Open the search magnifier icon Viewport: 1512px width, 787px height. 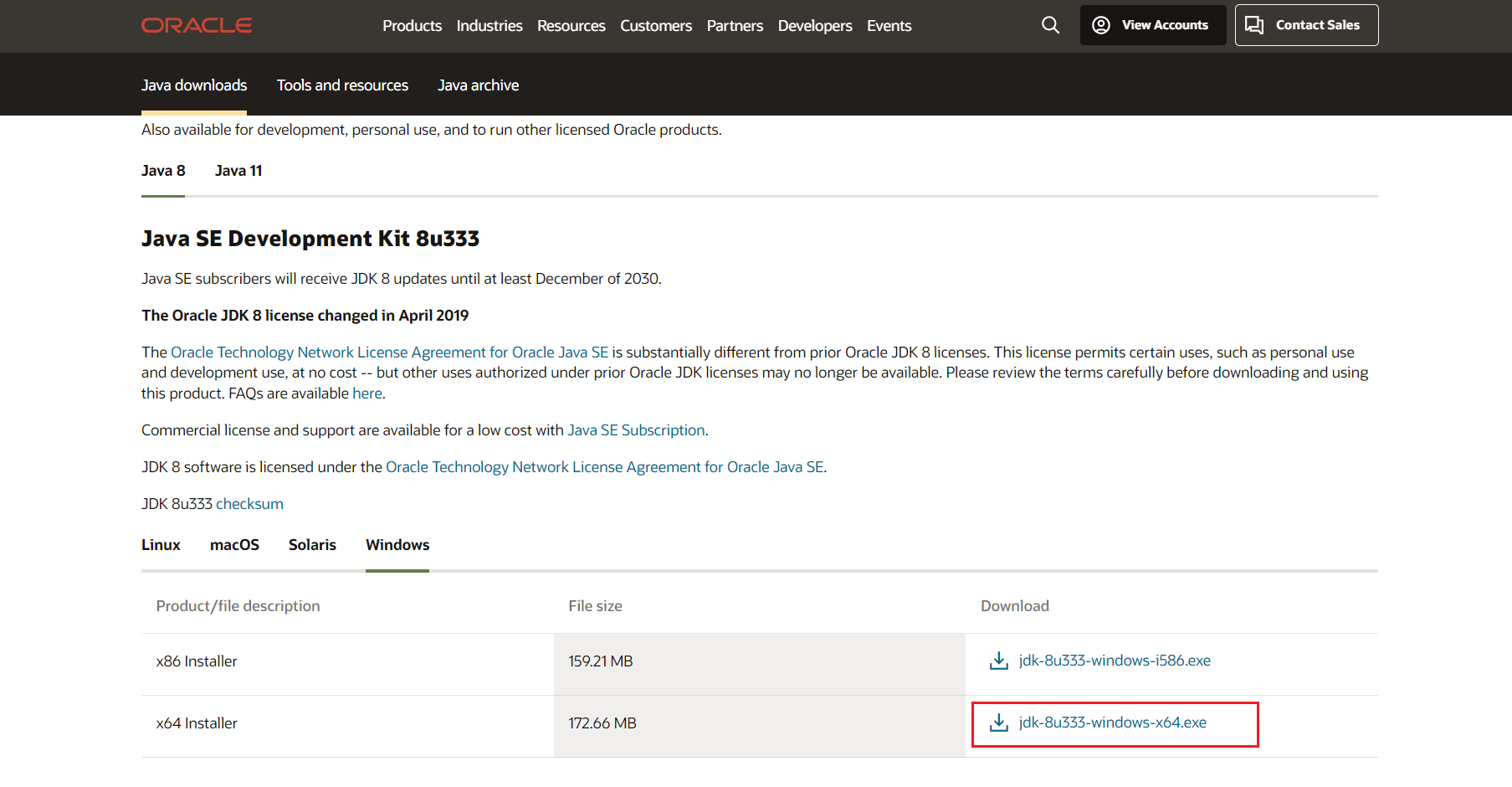point(1050,25)
